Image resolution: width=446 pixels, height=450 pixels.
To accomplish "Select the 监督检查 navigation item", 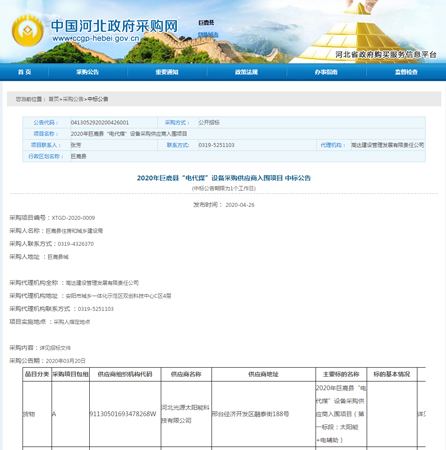I will [x=406, y=72].
